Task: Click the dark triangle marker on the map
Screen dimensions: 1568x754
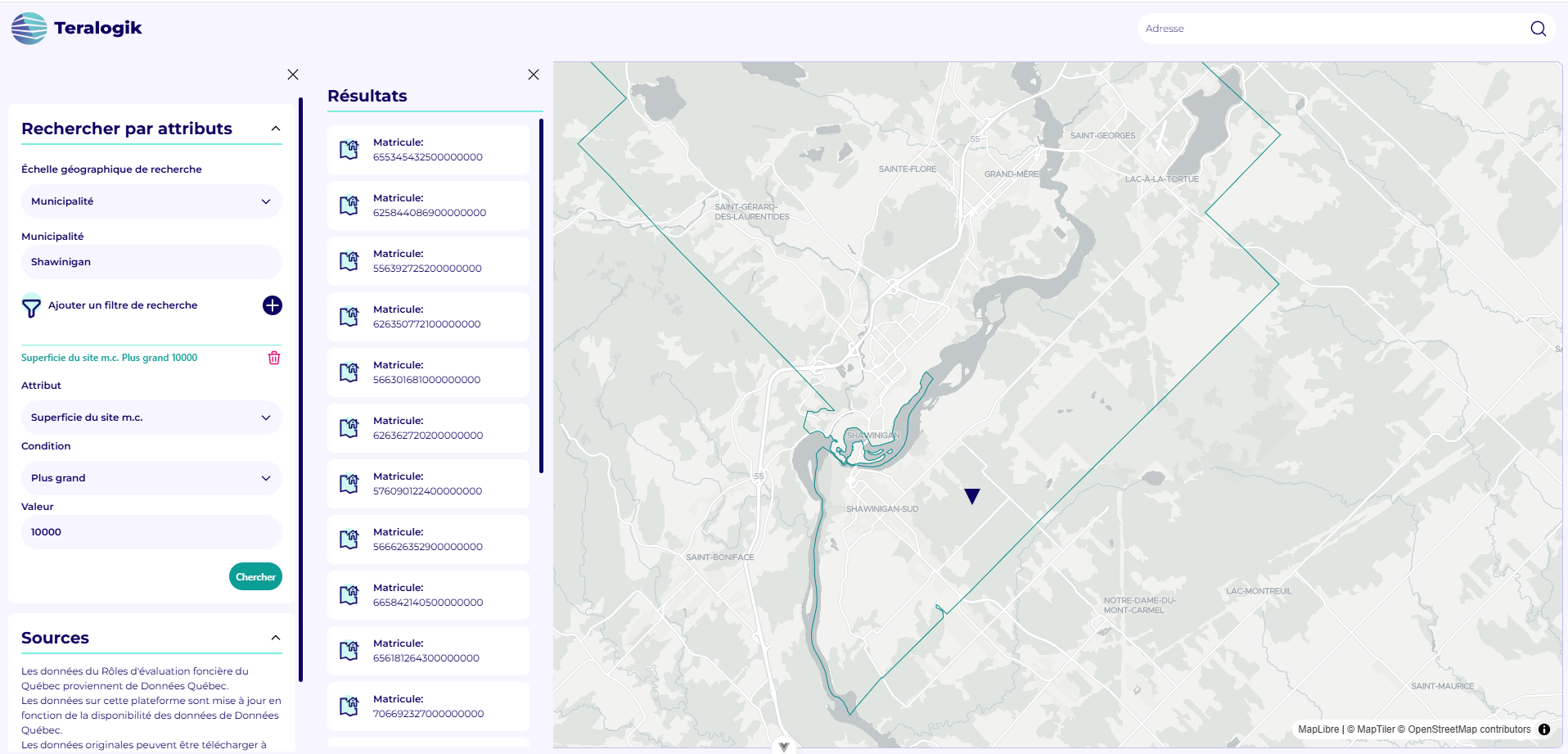Action: pos(972,496)
